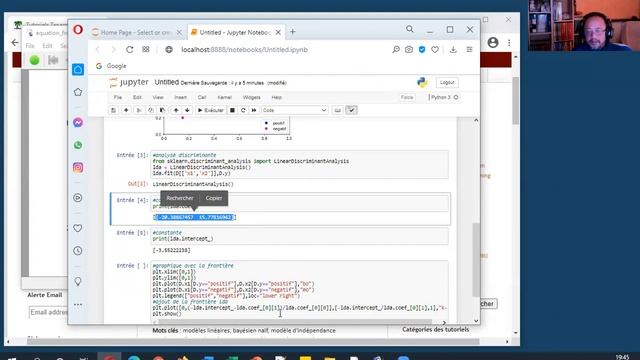Open the Jupyter Widgets menu

point(251,98)
